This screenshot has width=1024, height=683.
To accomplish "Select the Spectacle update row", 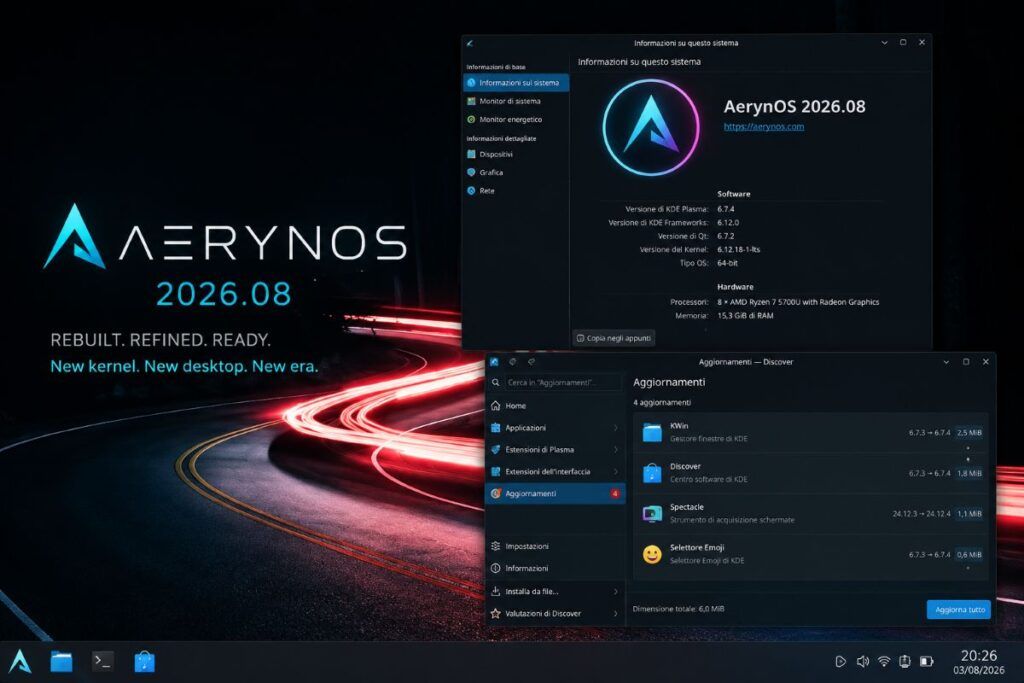I will [x=810, y=513].
